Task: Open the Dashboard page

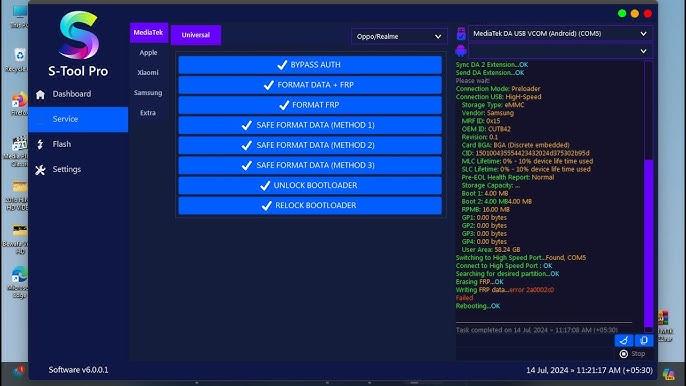Action: point(72,94)
